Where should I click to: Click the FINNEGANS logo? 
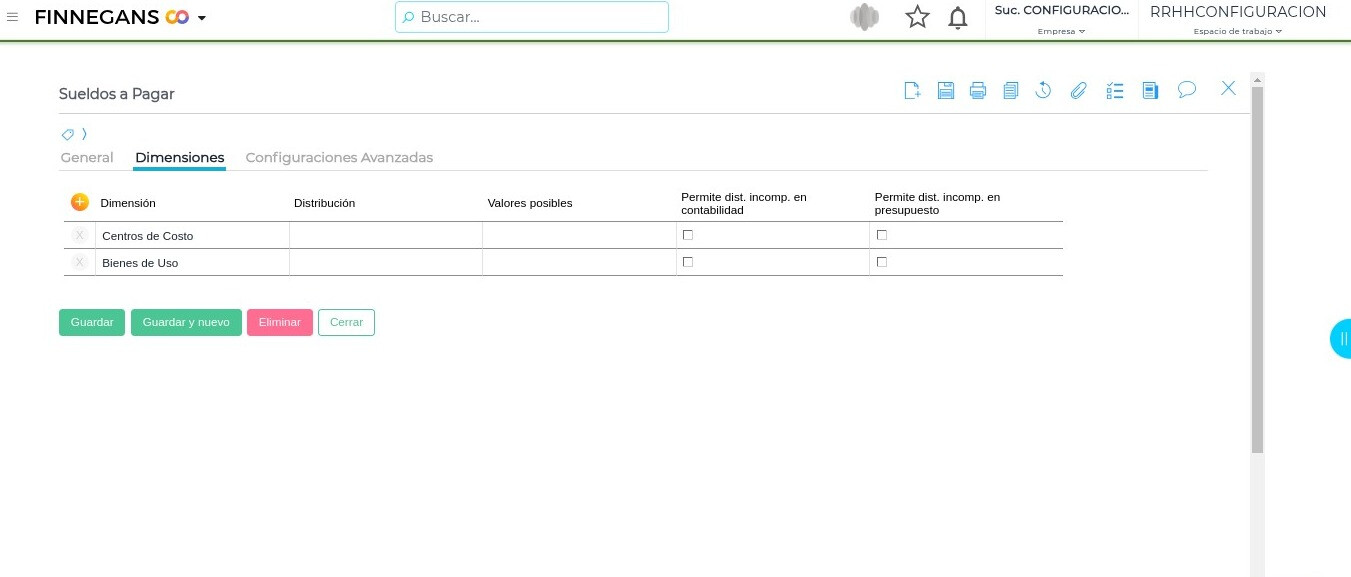pos(112,17)
